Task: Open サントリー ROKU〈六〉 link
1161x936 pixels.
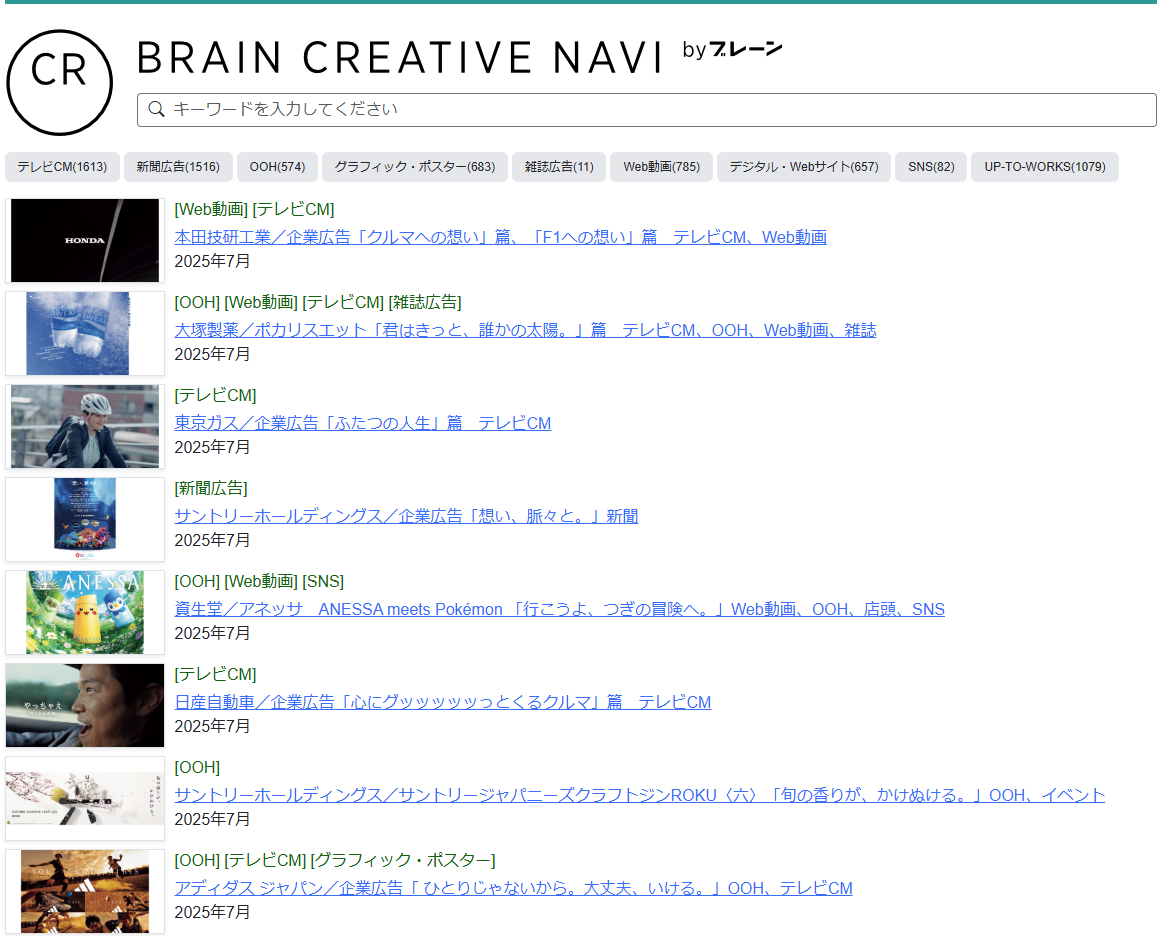Action: tap(640, 795)
